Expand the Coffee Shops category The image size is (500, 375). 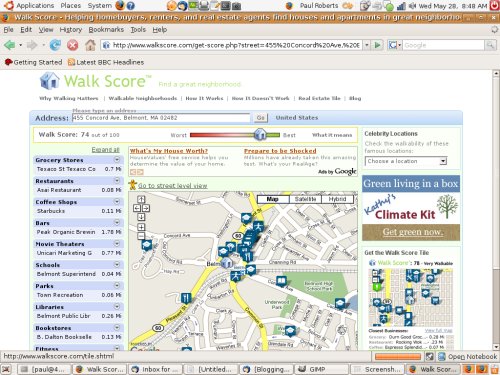point(117,202)
